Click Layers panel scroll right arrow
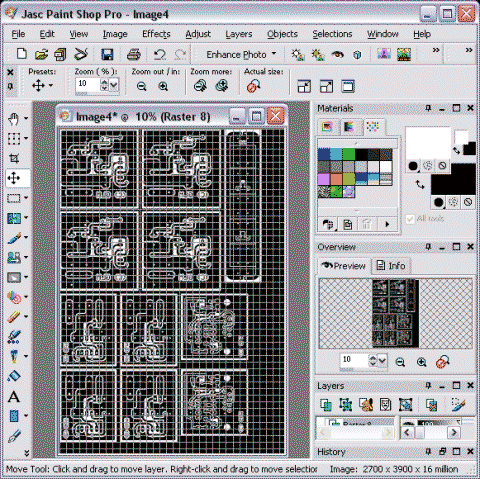Screen dimensions: 480x479 454,433
